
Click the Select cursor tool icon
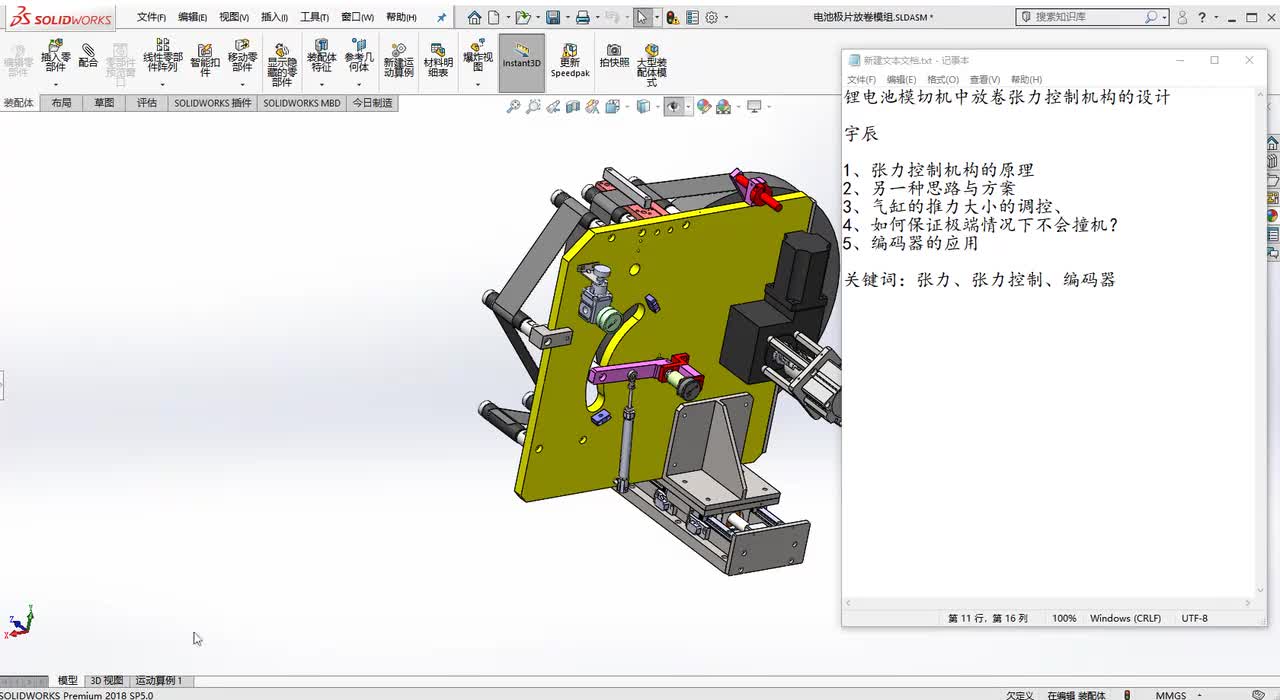(x=643, y=17)
